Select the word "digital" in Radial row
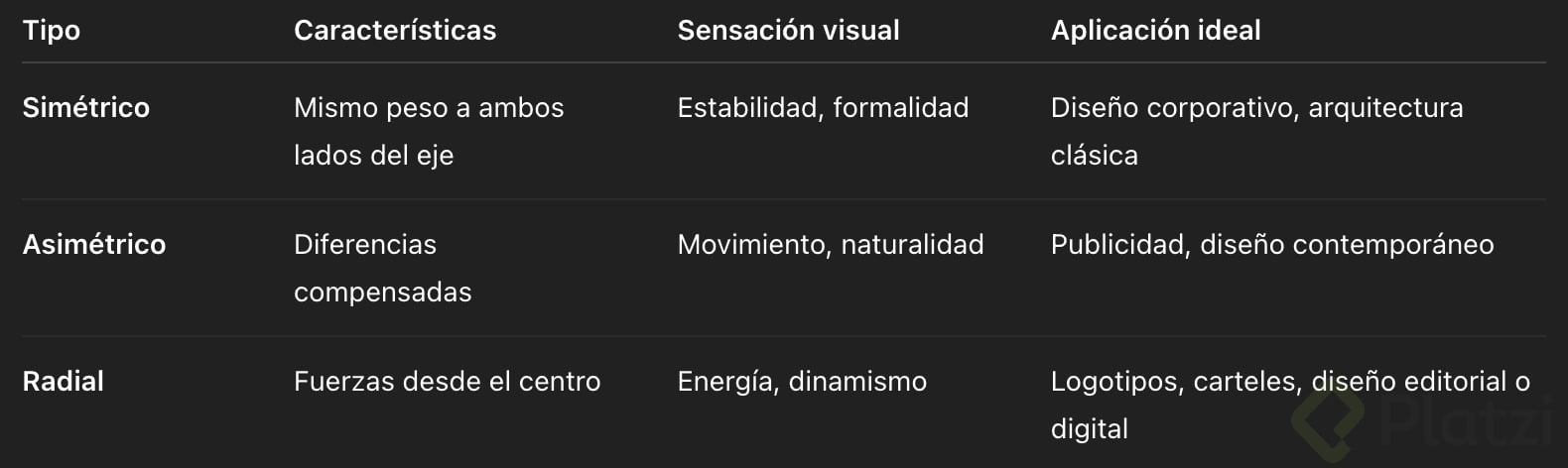This screenshot has width=1568, height=468. (1090, 429)
